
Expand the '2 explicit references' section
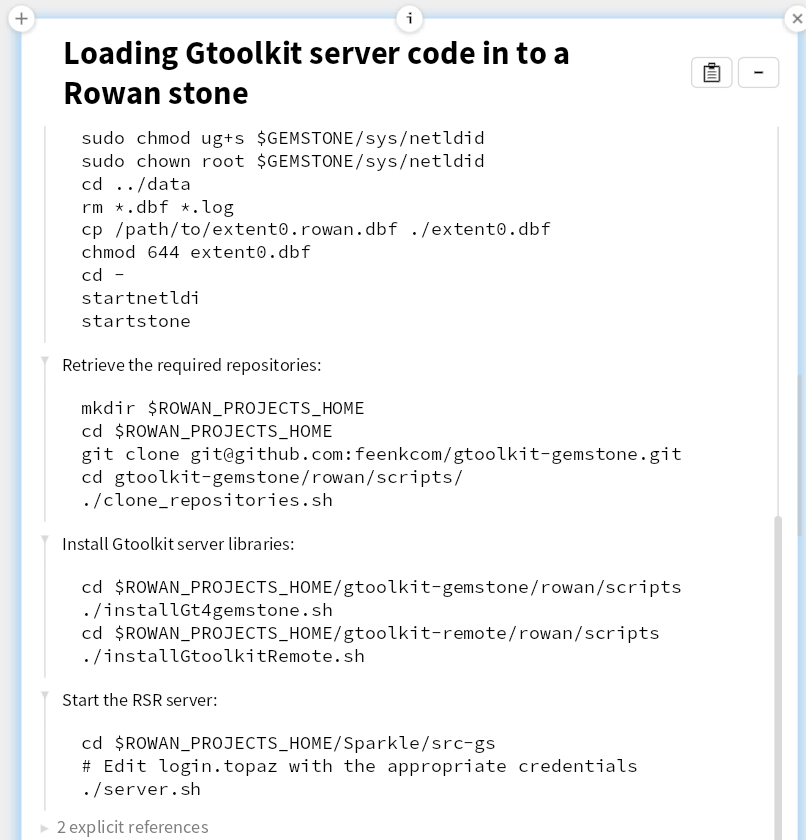[44, 828]
